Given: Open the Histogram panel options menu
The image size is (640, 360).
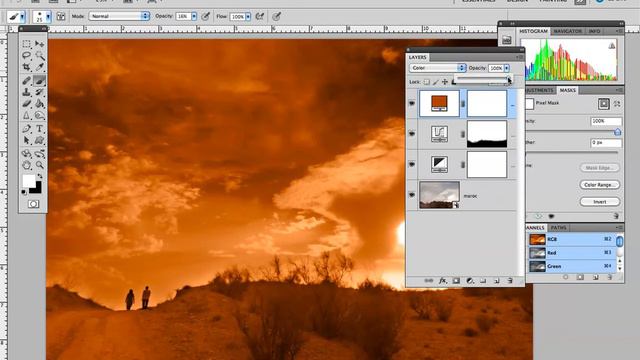Looking at the screenshot, I should (619, 31).
